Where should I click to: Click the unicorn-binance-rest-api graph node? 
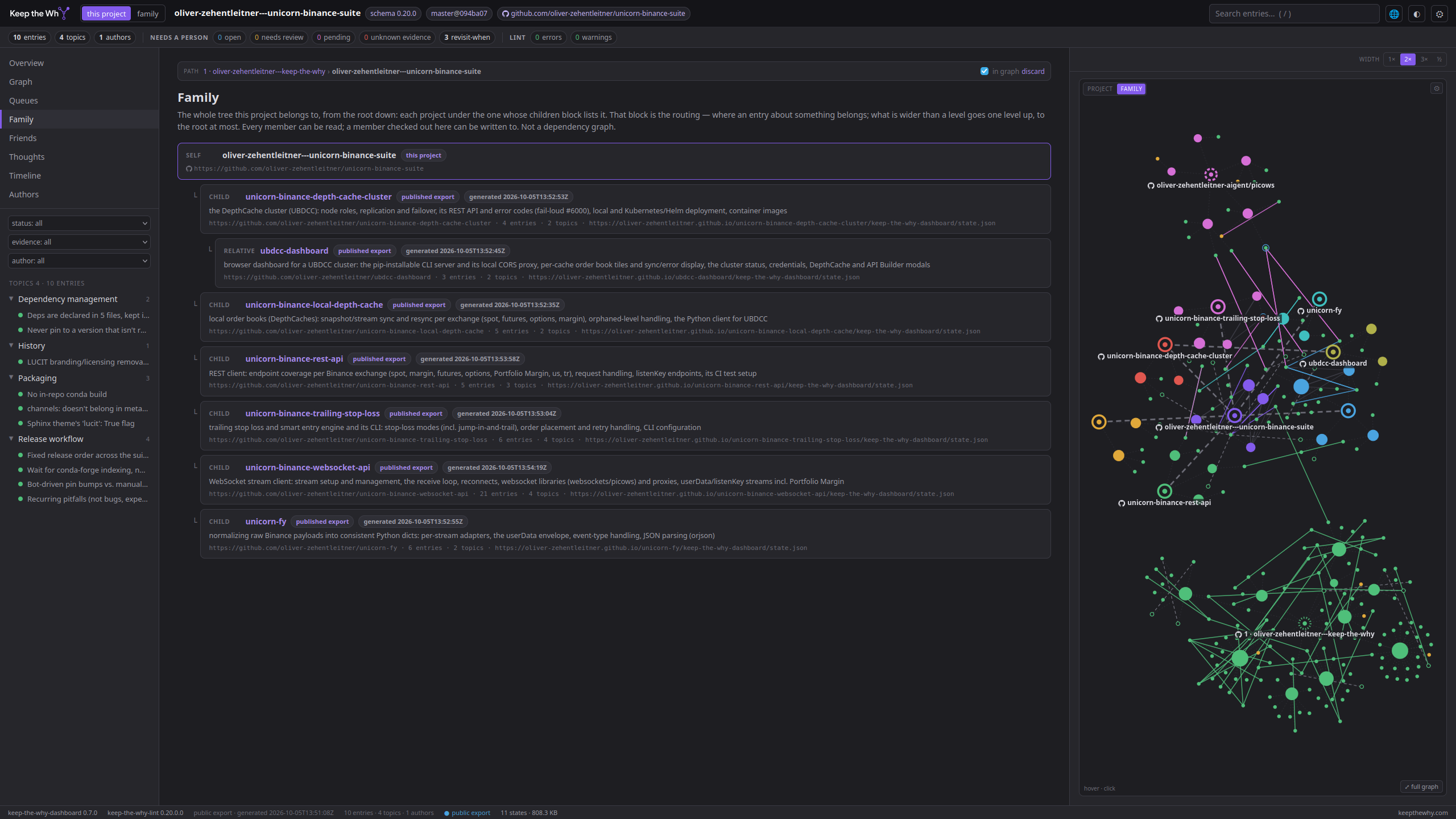(x=1164, y=491)
